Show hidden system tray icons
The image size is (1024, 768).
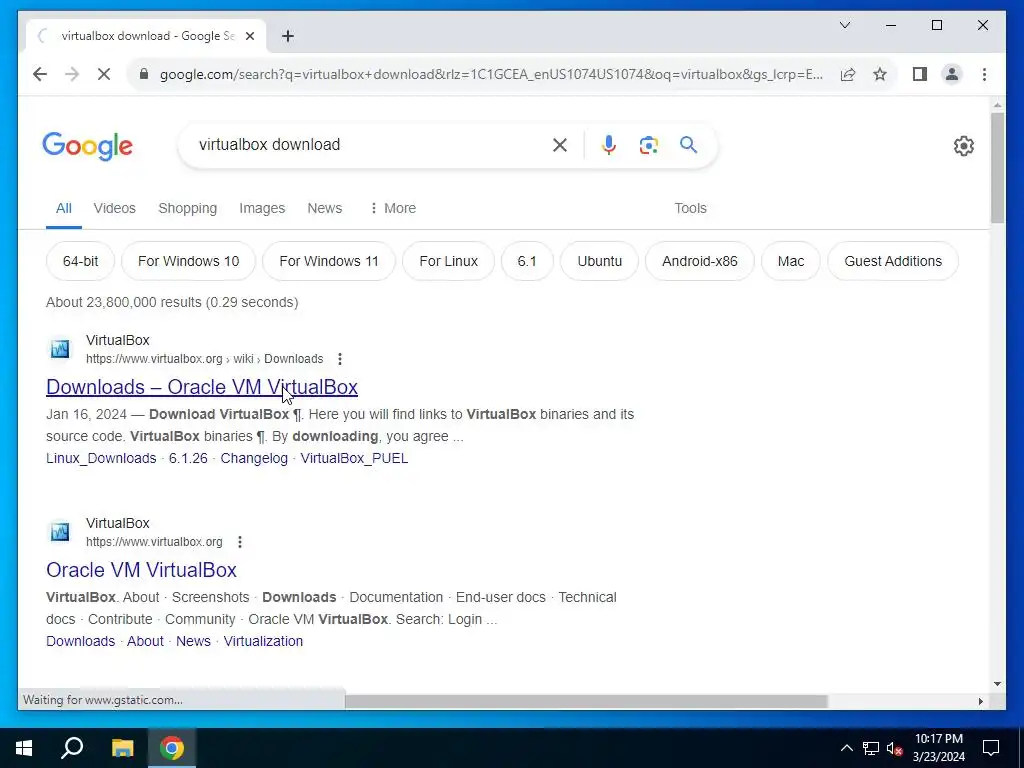pyautogui.click(x=846, y=748)
